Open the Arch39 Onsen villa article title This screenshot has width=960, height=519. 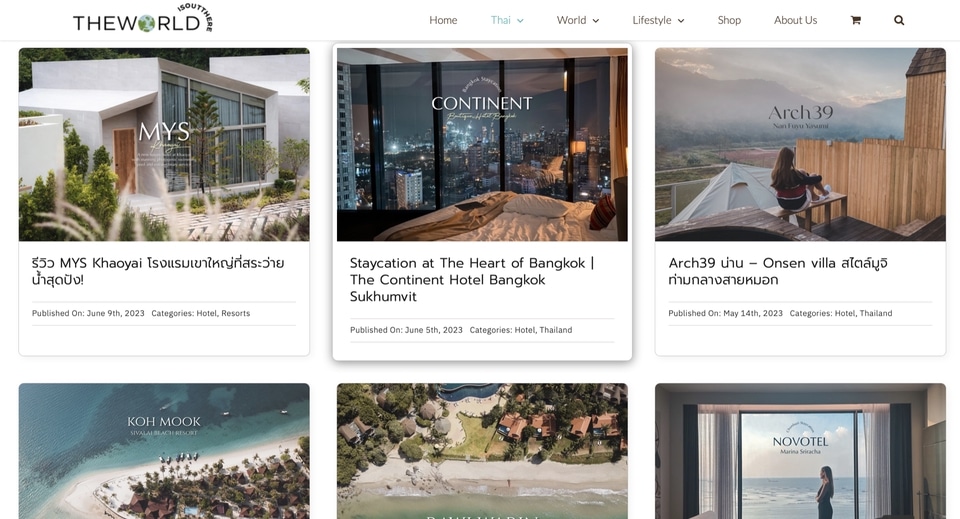click(x=778, y=271)
